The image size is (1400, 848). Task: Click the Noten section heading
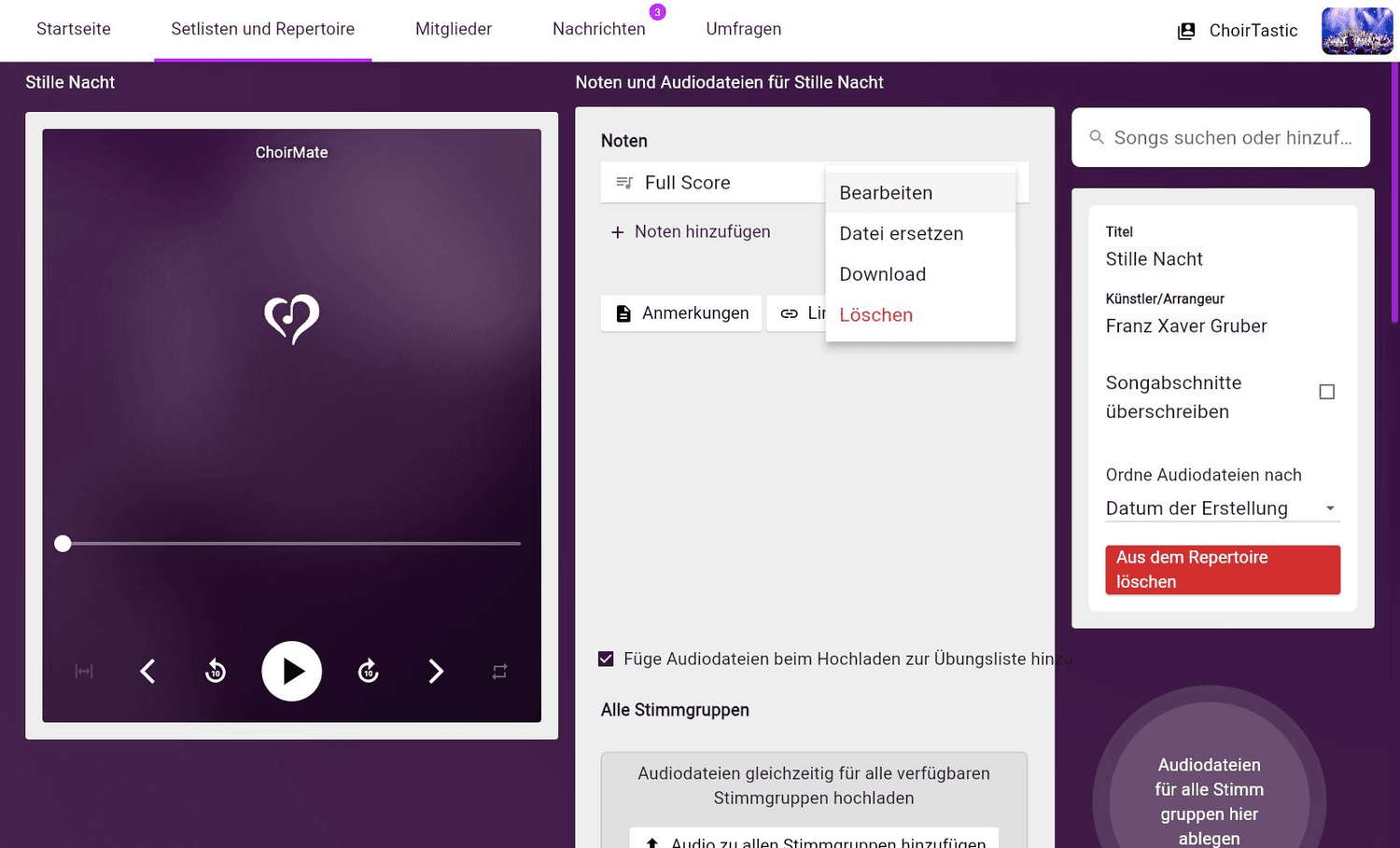click(624, 141)
